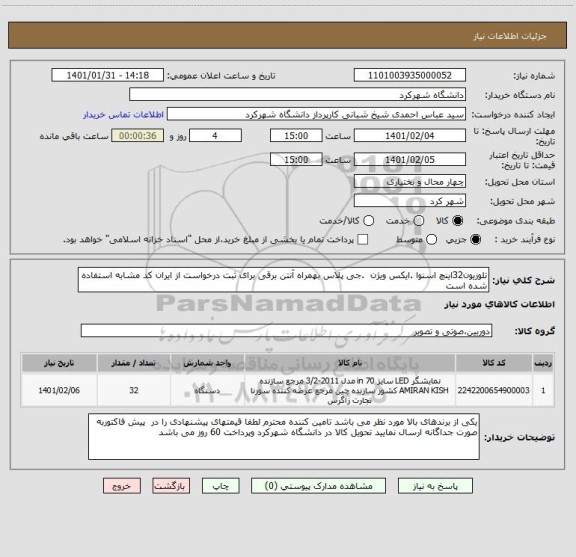
Task: Click the announcement date field 1401/01/31 - 14:18
Action: pyautogui.click(x=108, y=75)
